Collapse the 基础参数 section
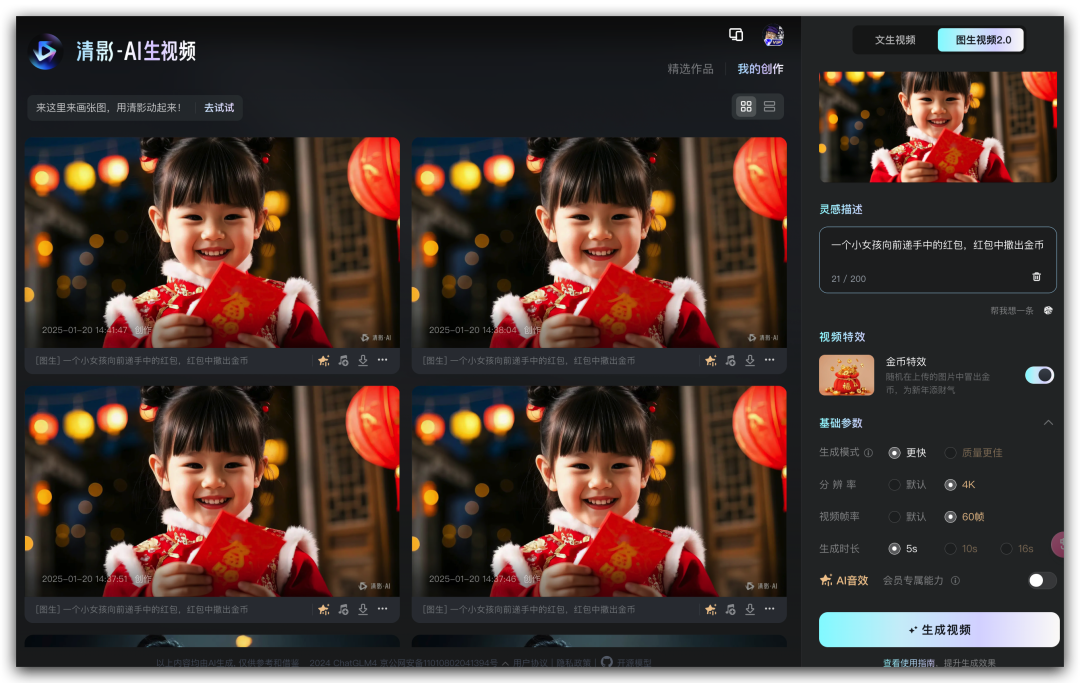This screenshot has width=1080, height=683. pos(1048,423)
